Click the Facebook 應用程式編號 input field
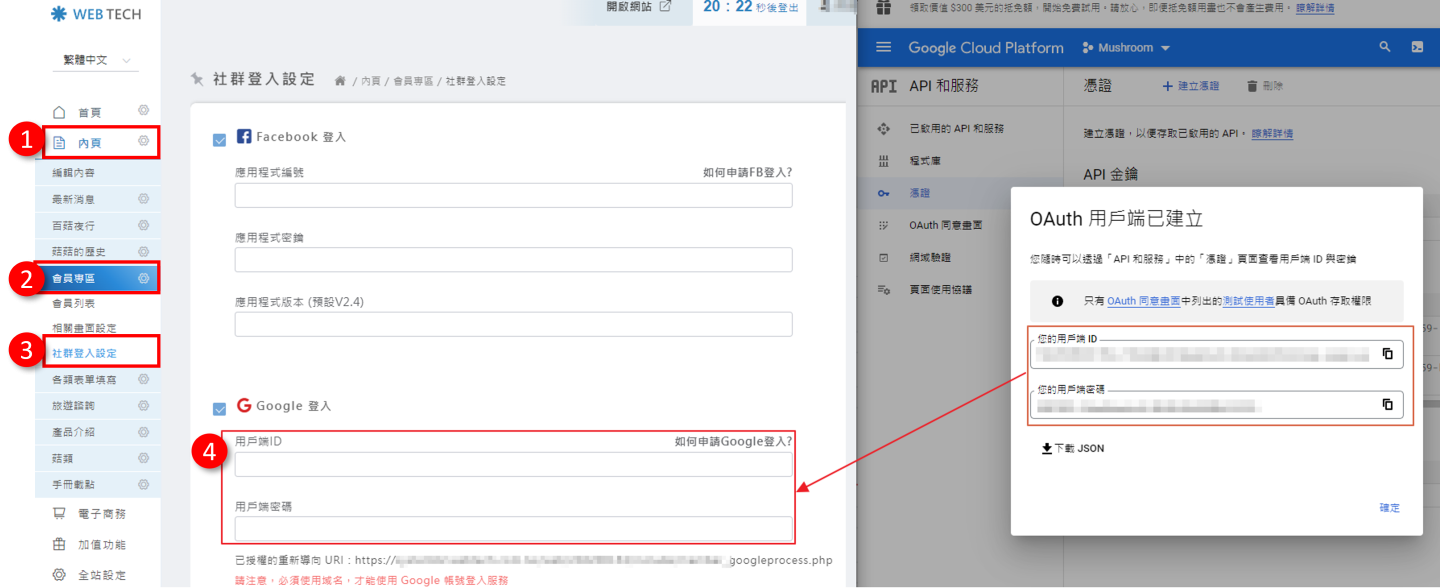The height and width of the screenshot is (588, 1440). (x=513, y=195)
